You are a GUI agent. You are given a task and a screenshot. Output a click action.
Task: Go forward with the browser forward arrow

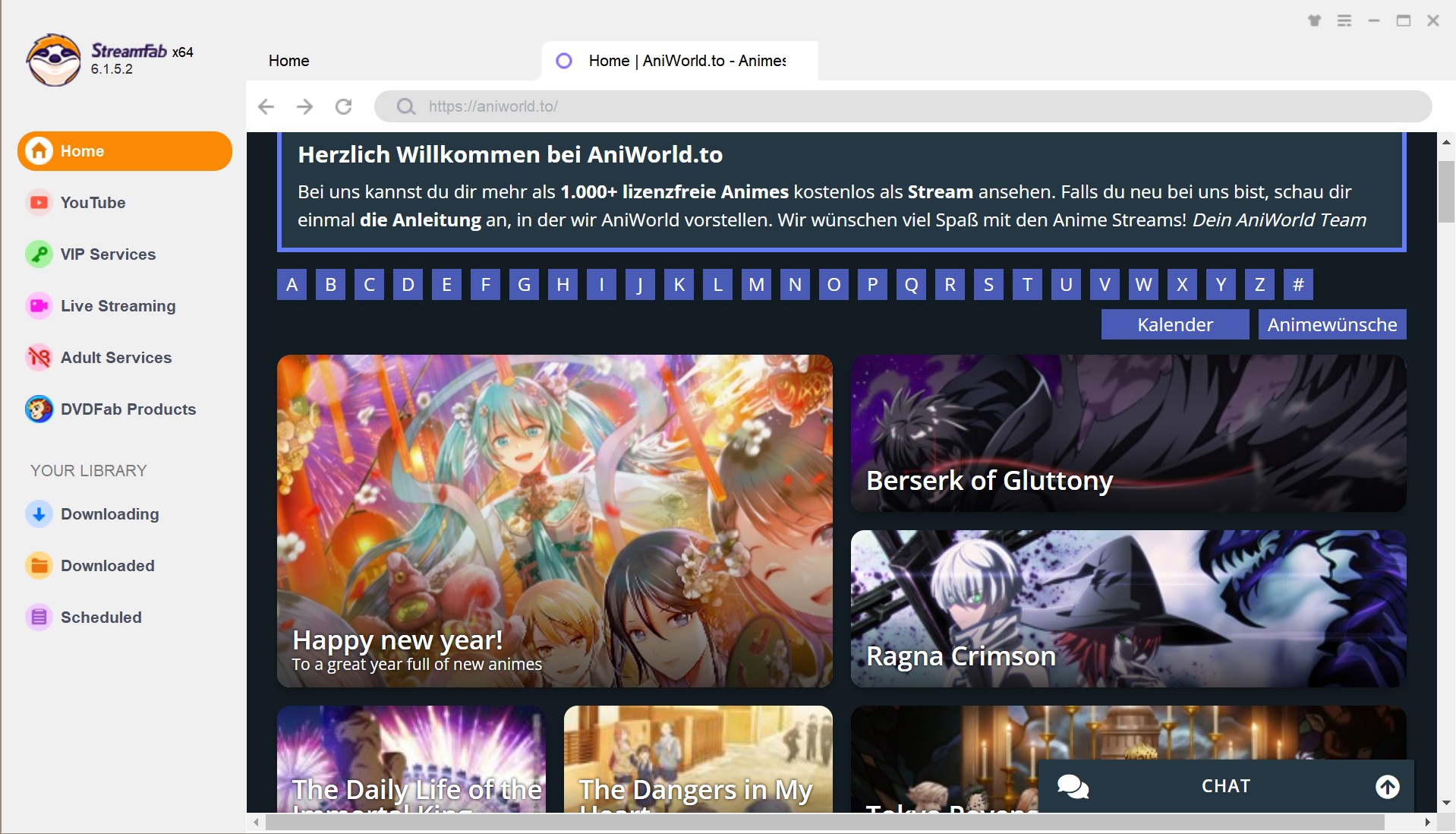305,106
